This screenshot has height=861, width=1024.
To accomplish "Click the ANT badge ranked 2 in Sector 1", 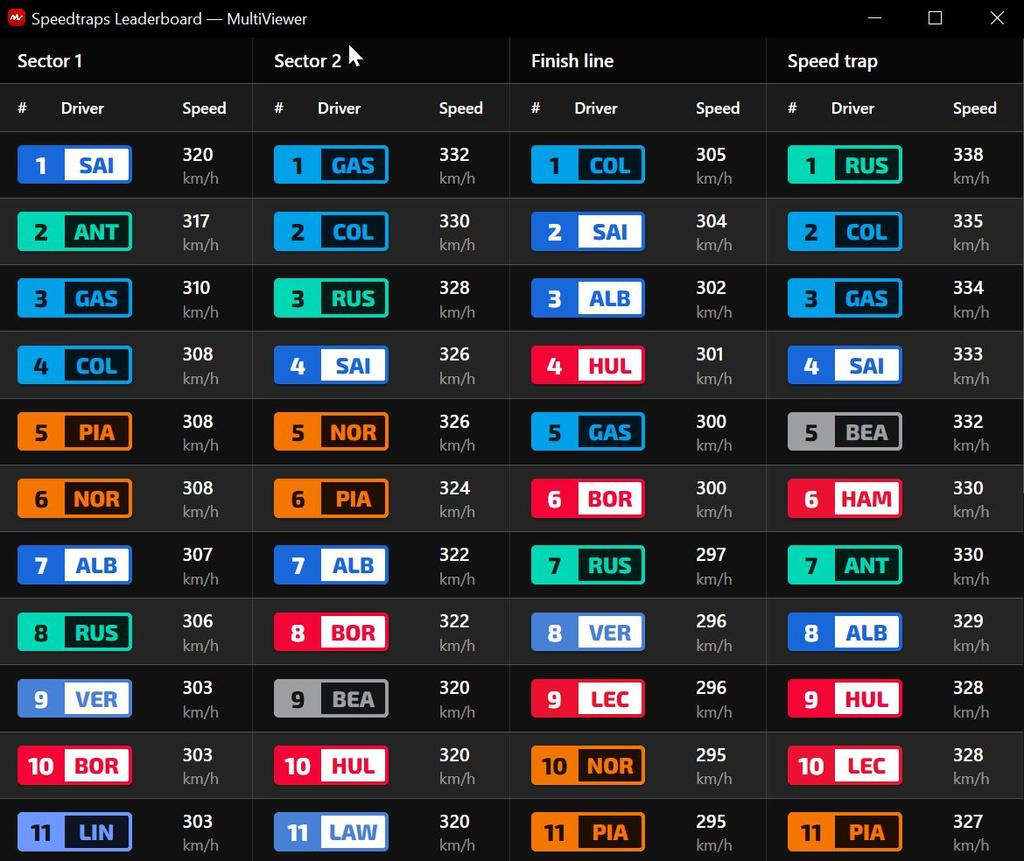I will tap(74, 231).
